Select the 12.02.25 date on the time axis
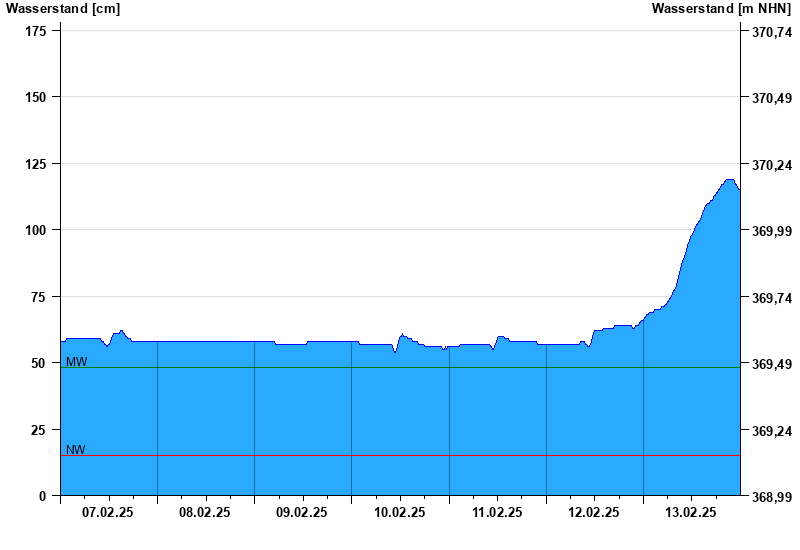The width and height of the screenshot is (800, 550). click(594, 512)
